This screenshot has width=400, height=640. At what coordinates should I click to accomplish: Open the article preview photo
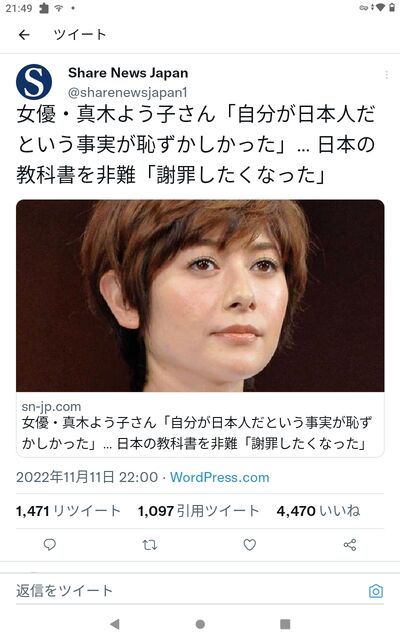[x=200, y=296]
